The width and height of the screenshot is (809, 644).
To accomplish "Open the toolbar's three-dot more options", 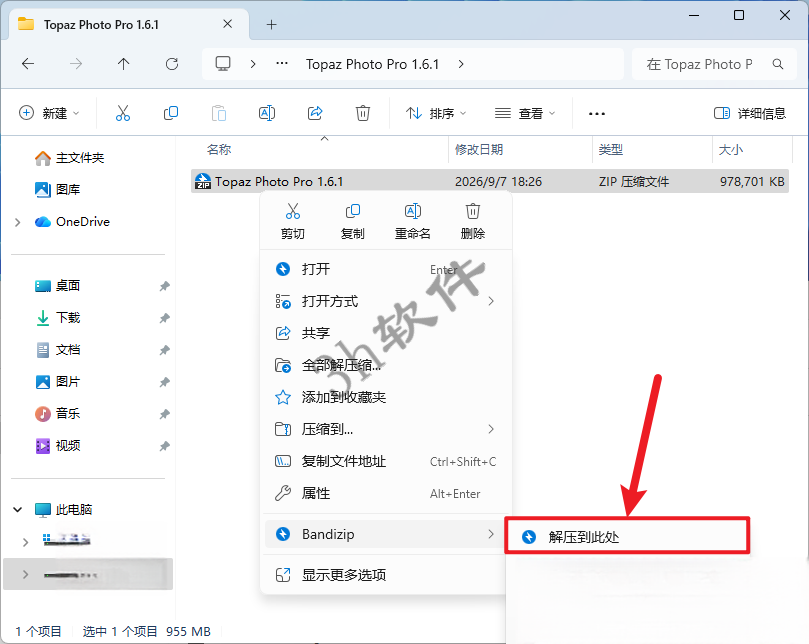I will click(597, 114).
